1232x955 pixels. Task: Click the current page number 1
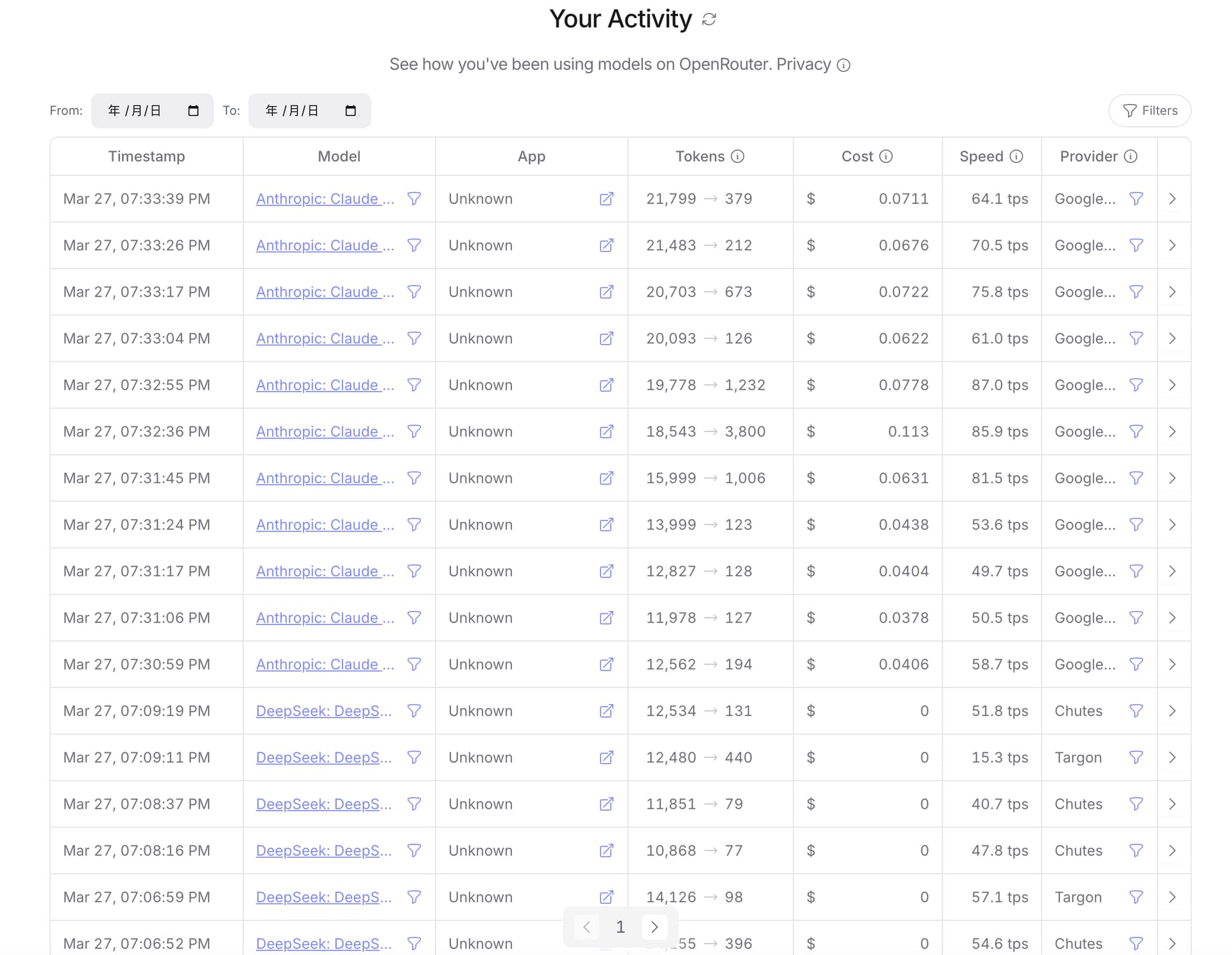pyautogui.click(x=620, y=927)
